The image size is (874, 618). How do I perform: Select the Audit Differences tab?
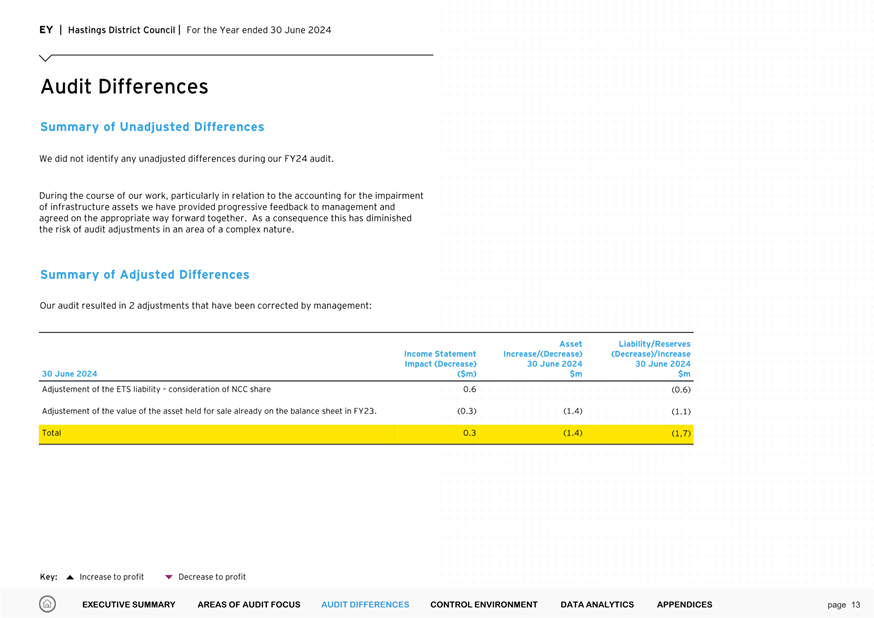point(365,605)
